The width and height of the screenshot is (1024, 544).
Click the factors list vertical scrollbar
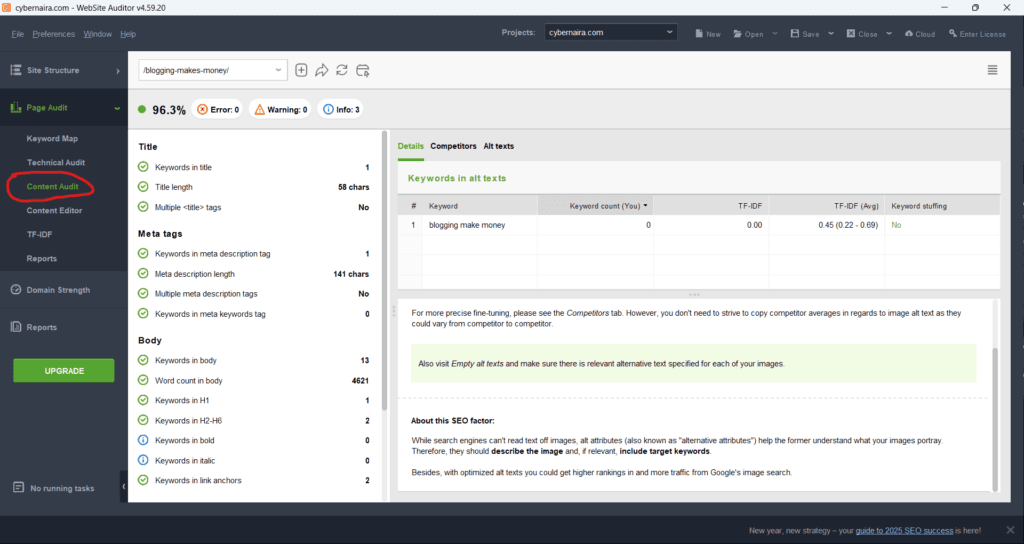(x=385, y=271)
